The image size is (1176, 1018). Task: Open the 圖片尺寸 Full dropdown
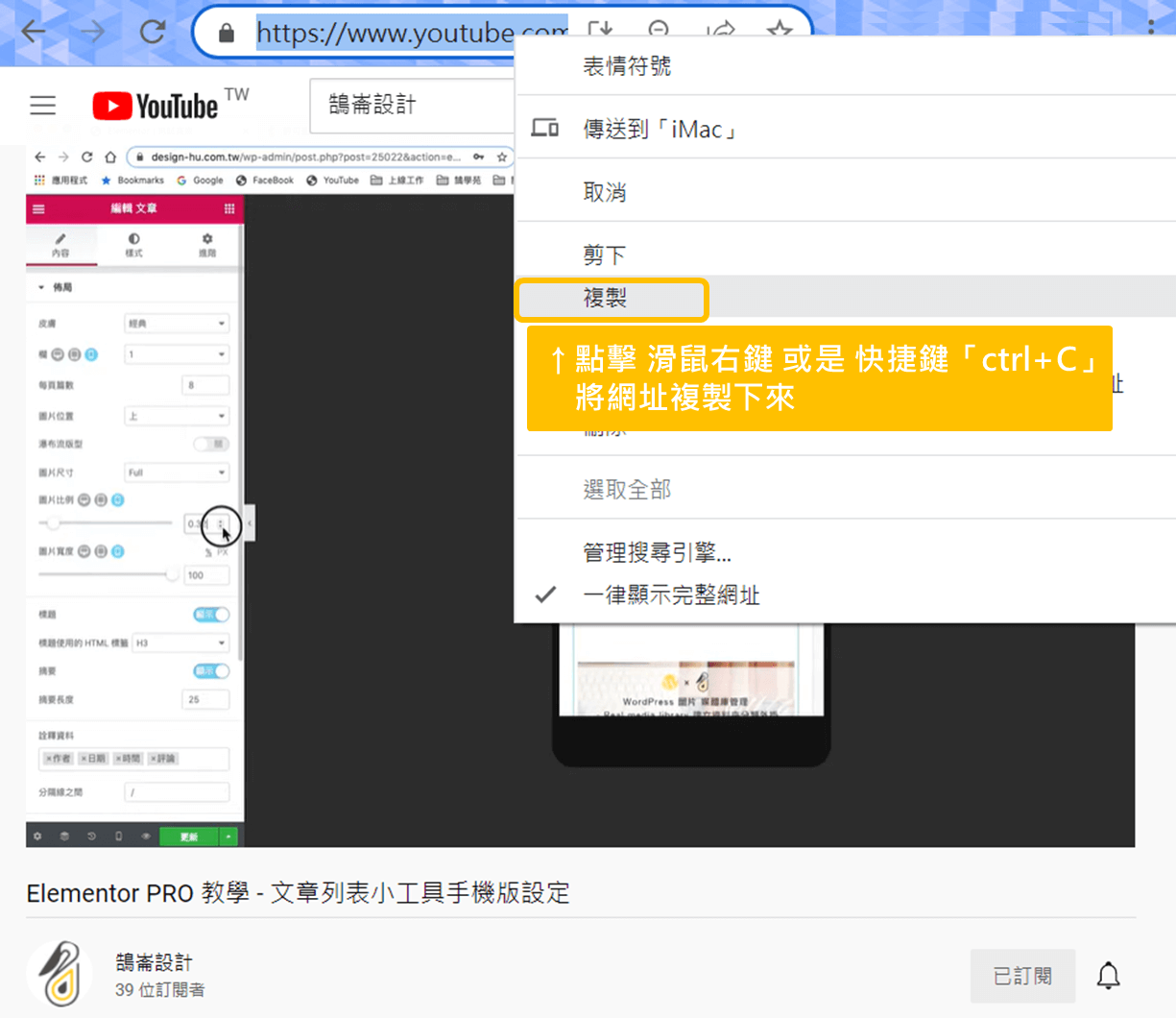(177, 473)
